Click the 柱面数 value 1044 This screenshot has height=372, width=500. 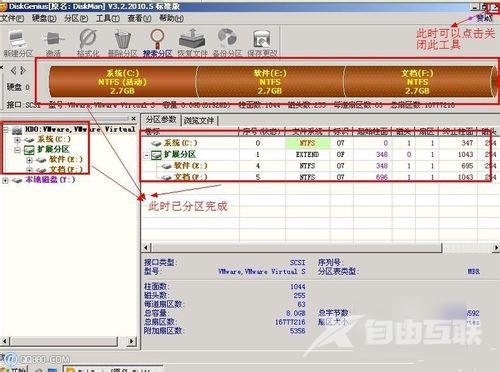[298, 286]
